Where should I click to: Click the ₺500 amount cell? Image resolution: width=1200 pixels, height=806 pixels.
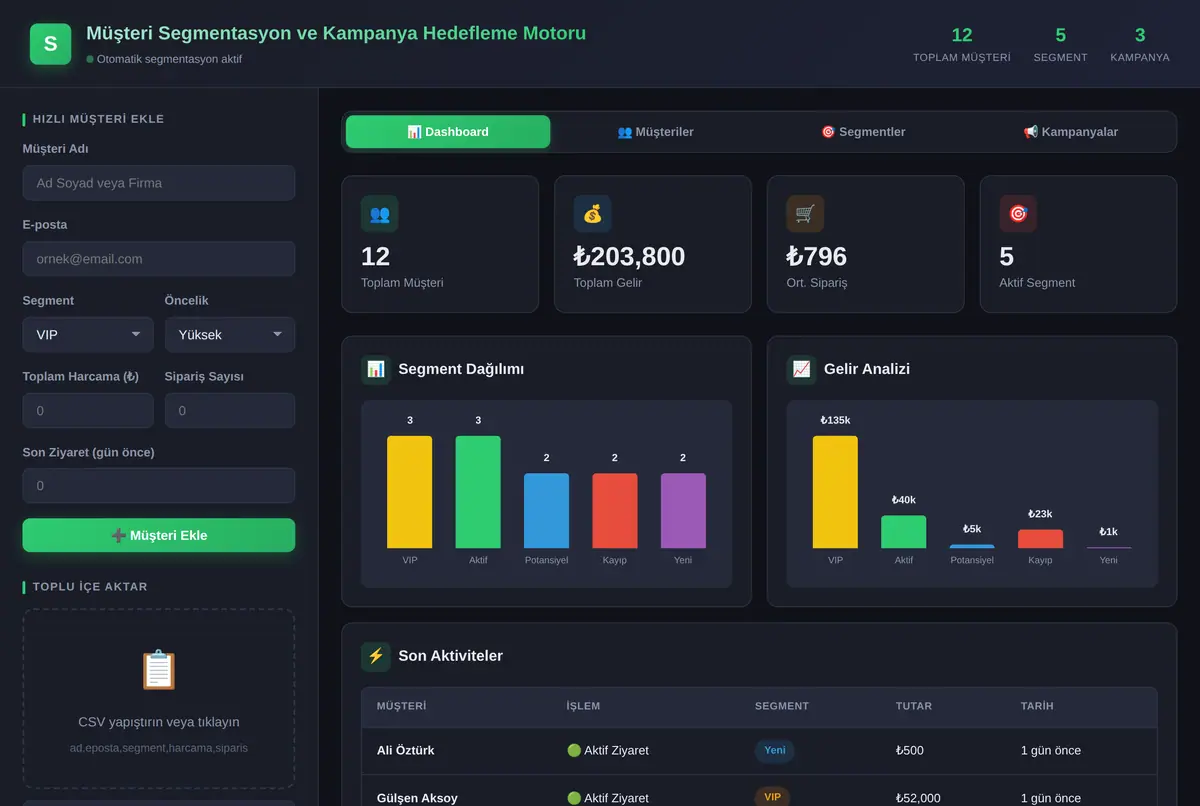tap(910, 750)
